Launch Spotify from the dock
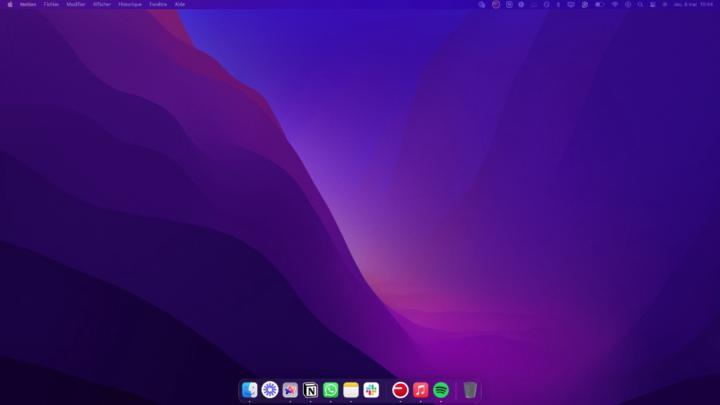The image size is (720, 405). [x=441, y=390]
